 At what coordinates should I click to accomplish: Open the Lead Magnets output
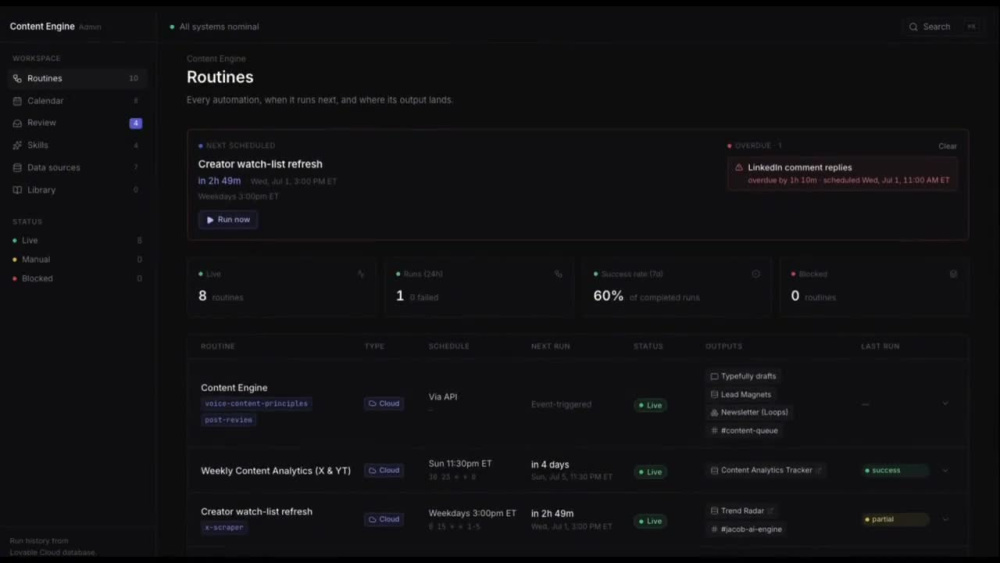click(x=740, y=395)
